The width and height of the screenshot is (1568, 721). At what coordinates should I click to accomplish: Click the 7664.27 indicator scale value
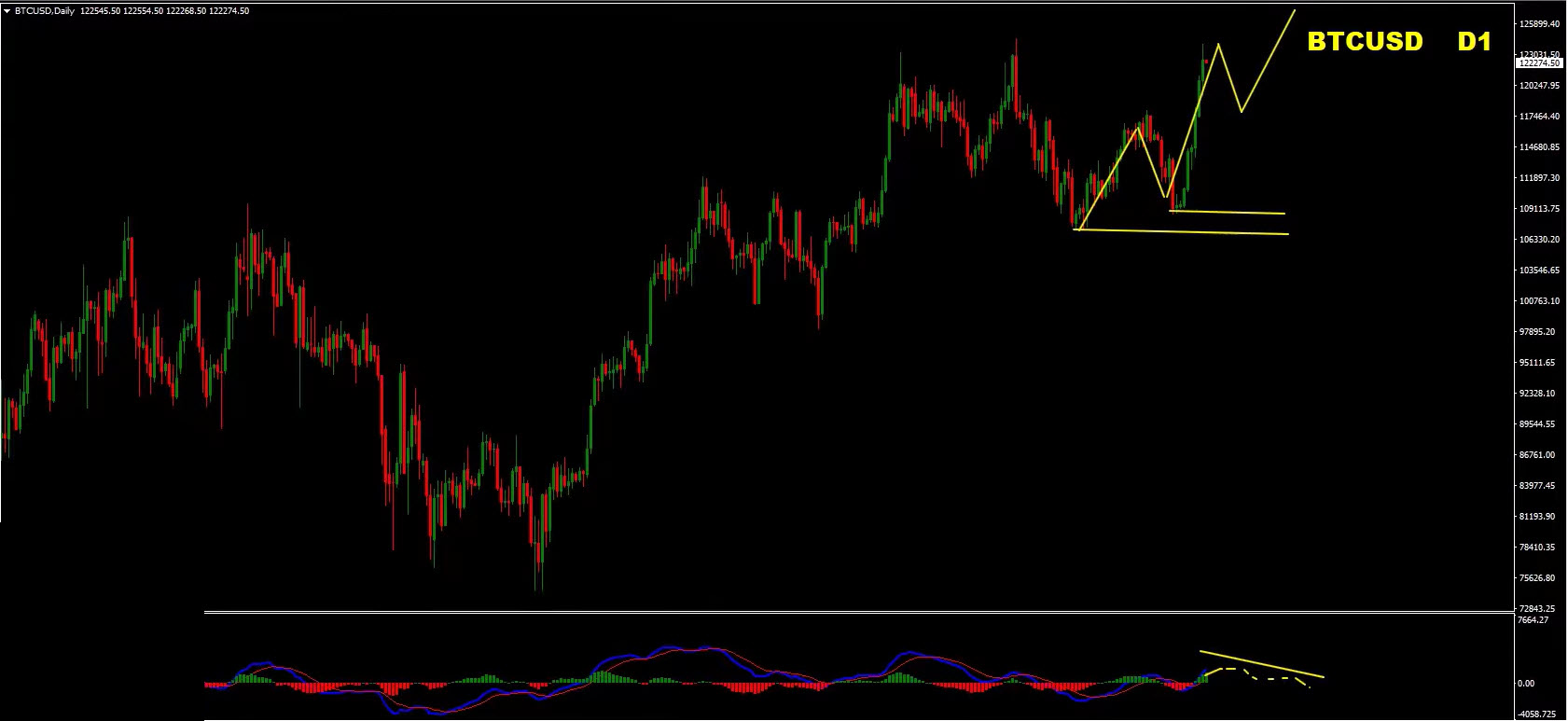1533,620
